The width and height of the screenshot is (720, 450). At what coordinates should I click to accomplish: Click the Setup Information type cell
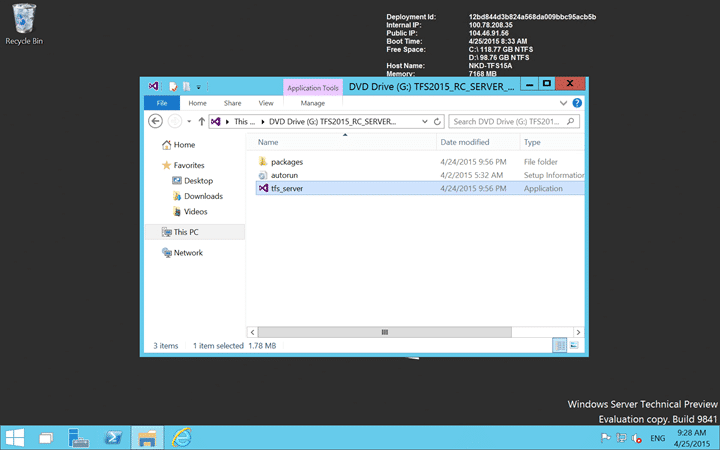tap(554, 175)
